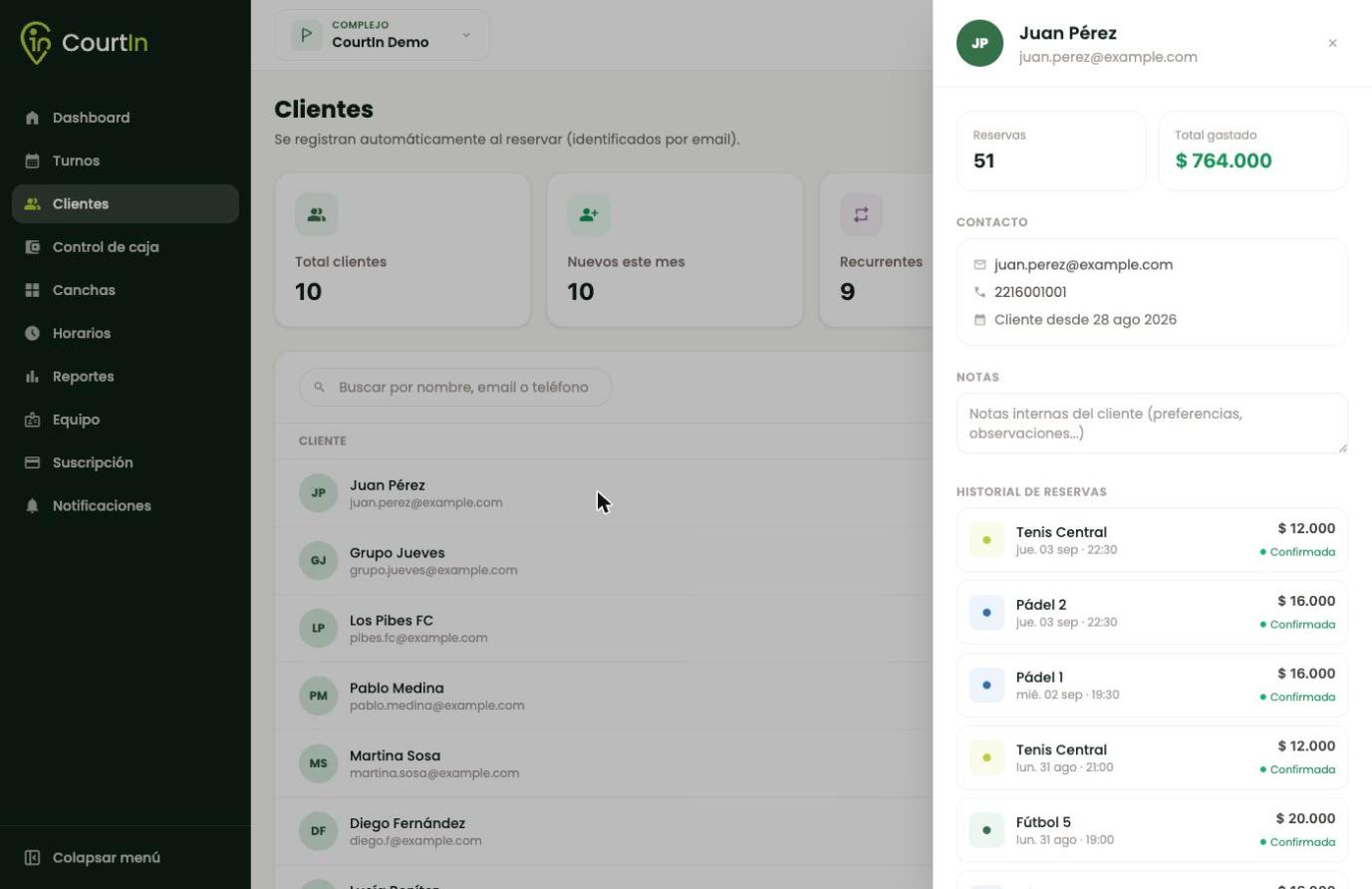
Task: Click the Suscripción card icon
Action: [x=32, y=462]
